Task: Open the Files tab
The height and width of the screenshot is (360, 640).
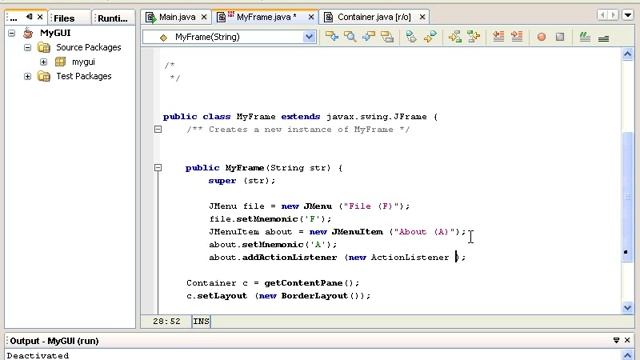Action: pos(64,18)
